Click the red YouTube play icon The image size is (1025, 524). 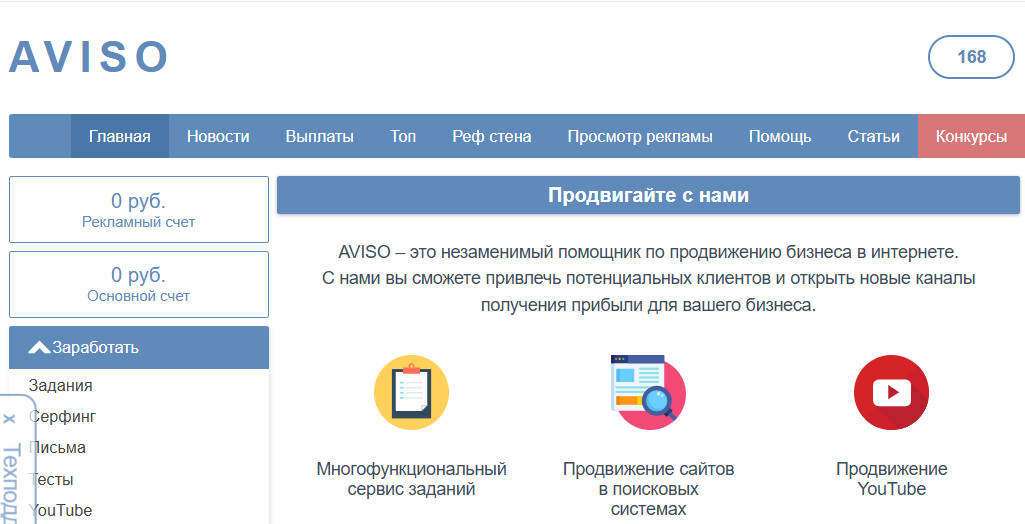pyautogui.click(x=891, y=393)
